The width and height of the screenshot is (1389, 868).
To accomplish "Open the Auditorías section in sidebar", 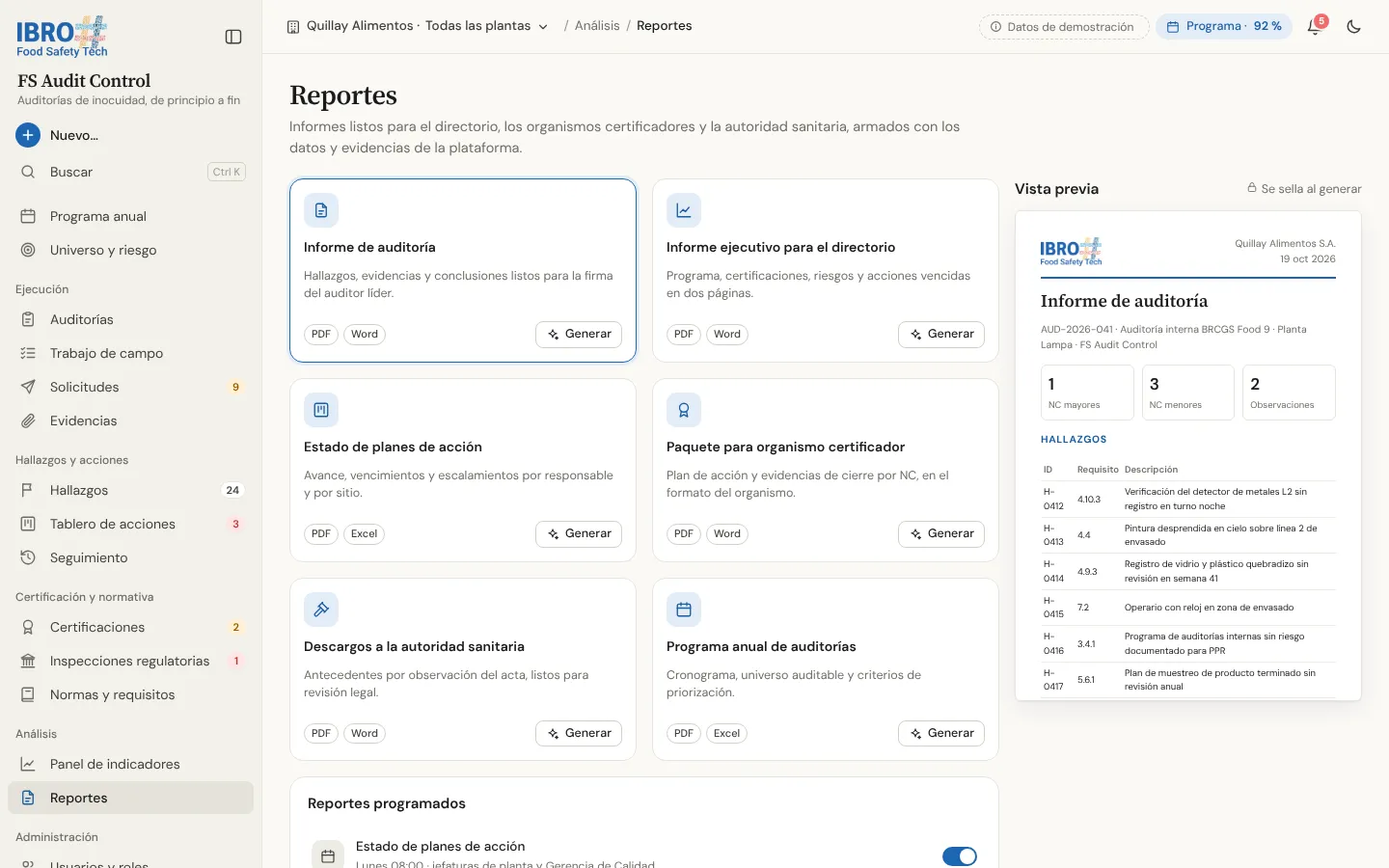I will (x=130, y=319).
